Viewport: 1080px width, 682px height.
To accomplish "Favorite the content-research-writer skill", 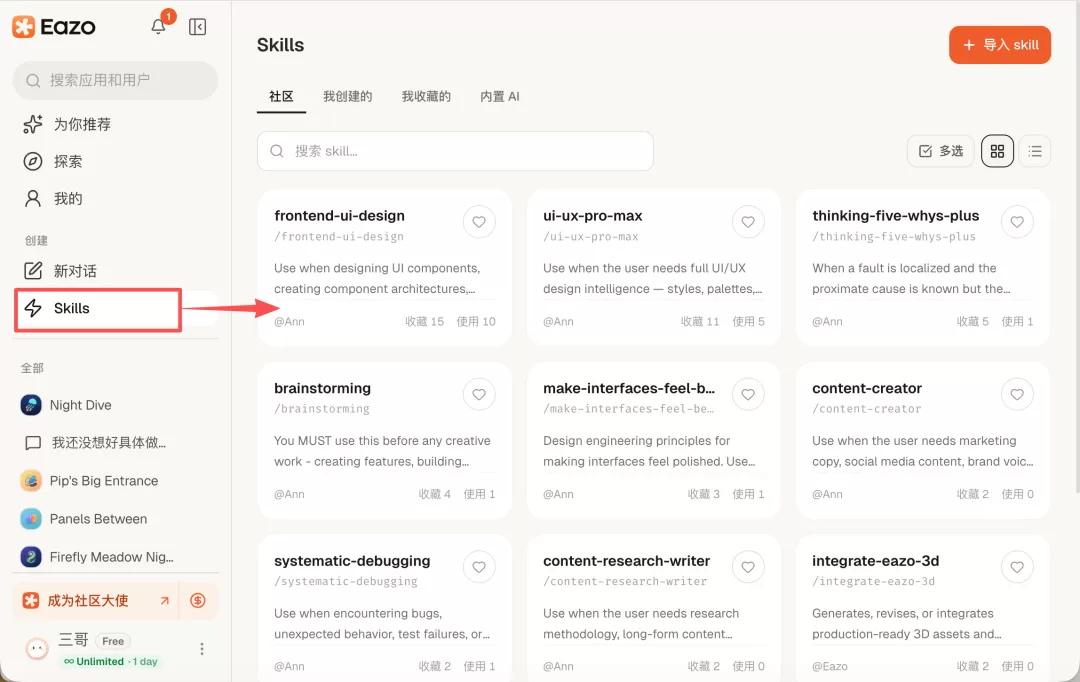I will tap(748, 567).
